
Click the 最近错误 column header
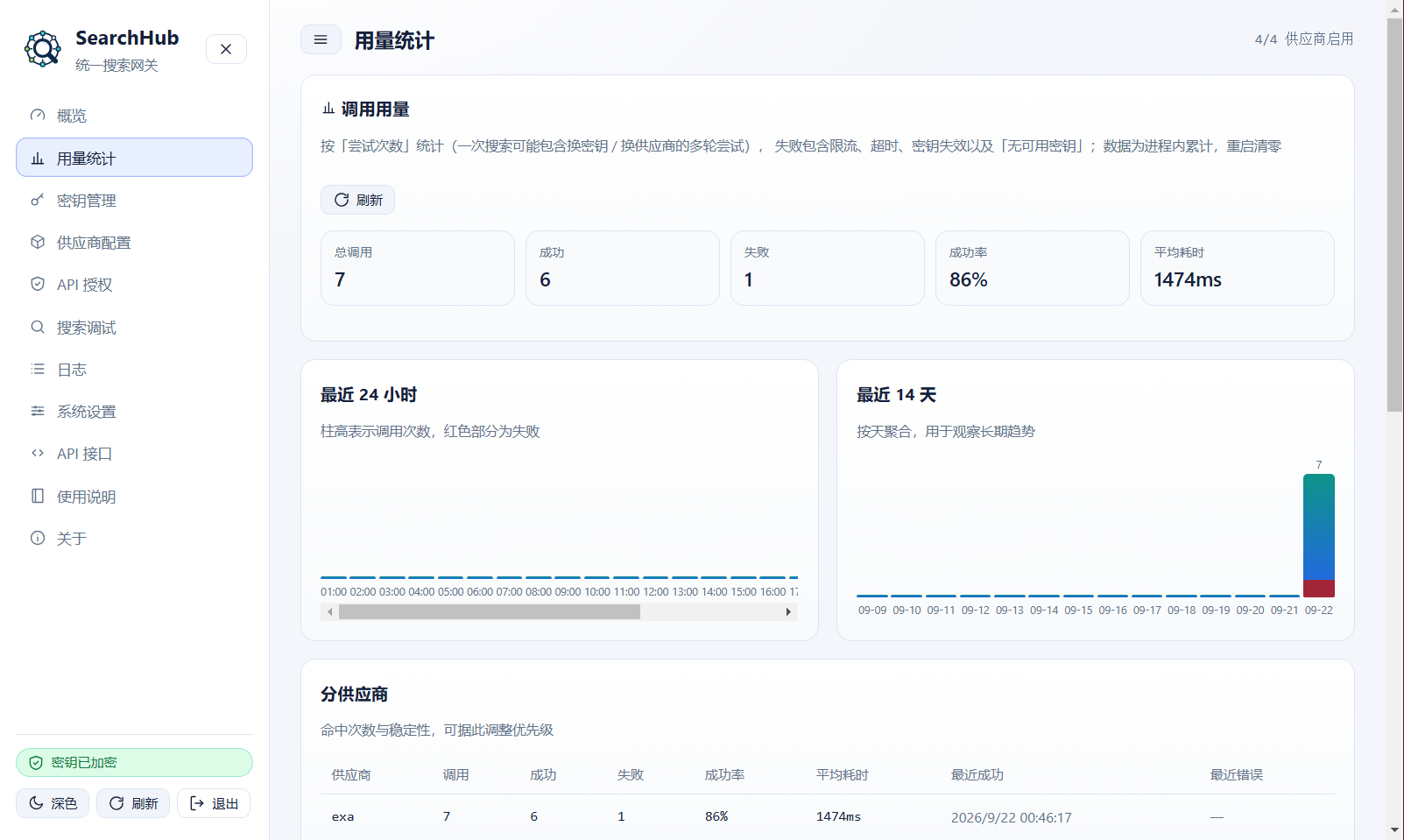point(1237,775)
